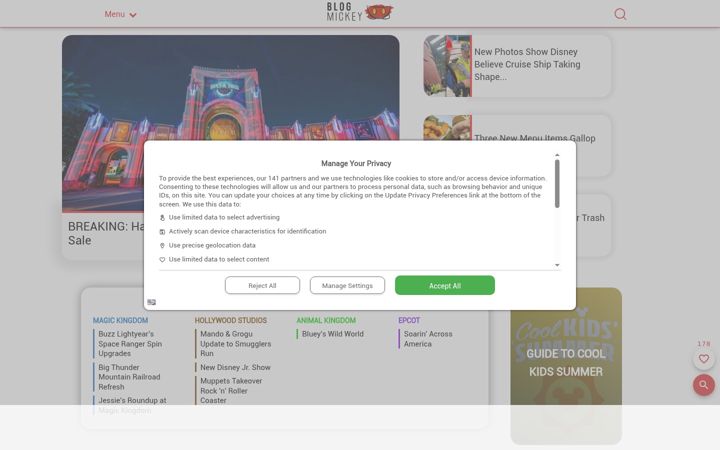This screenshot has width=720, height=450.
Task: Click the advertising icon beside 'Use limited data to select advertising'
Action: click(x=162, y=218)
